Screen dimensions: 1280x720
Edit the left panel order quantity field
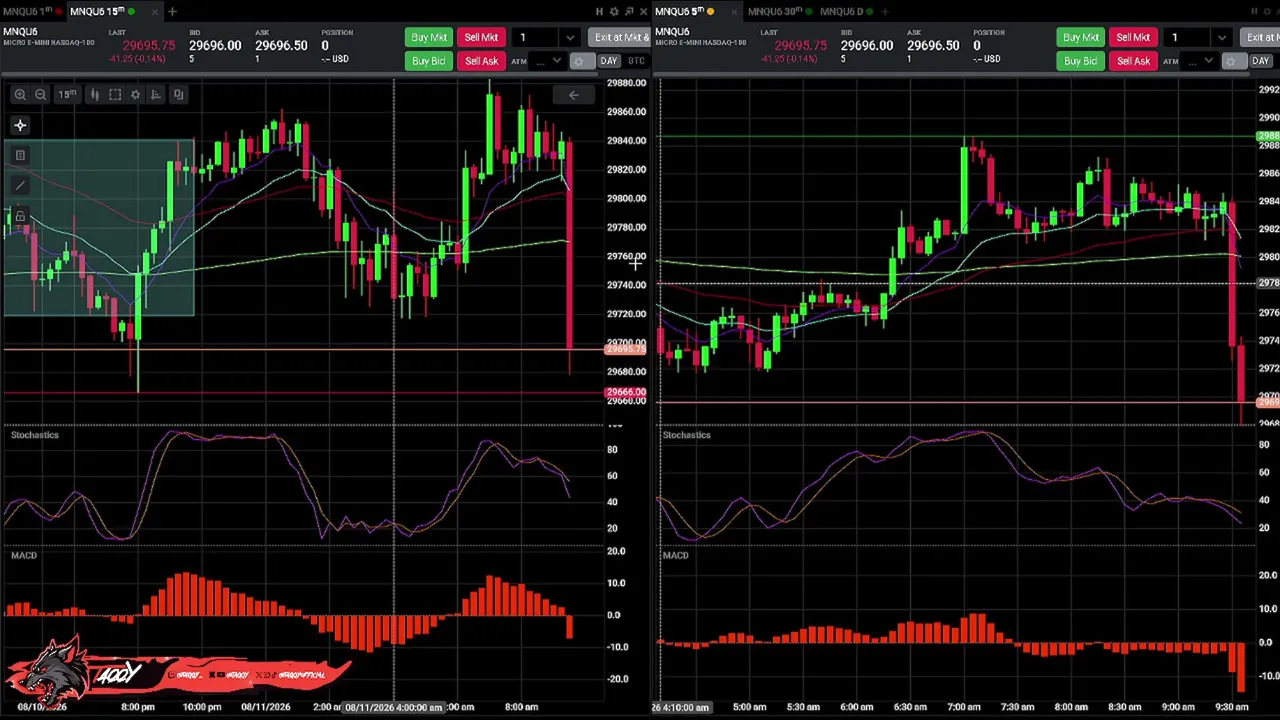coord(537,38)
